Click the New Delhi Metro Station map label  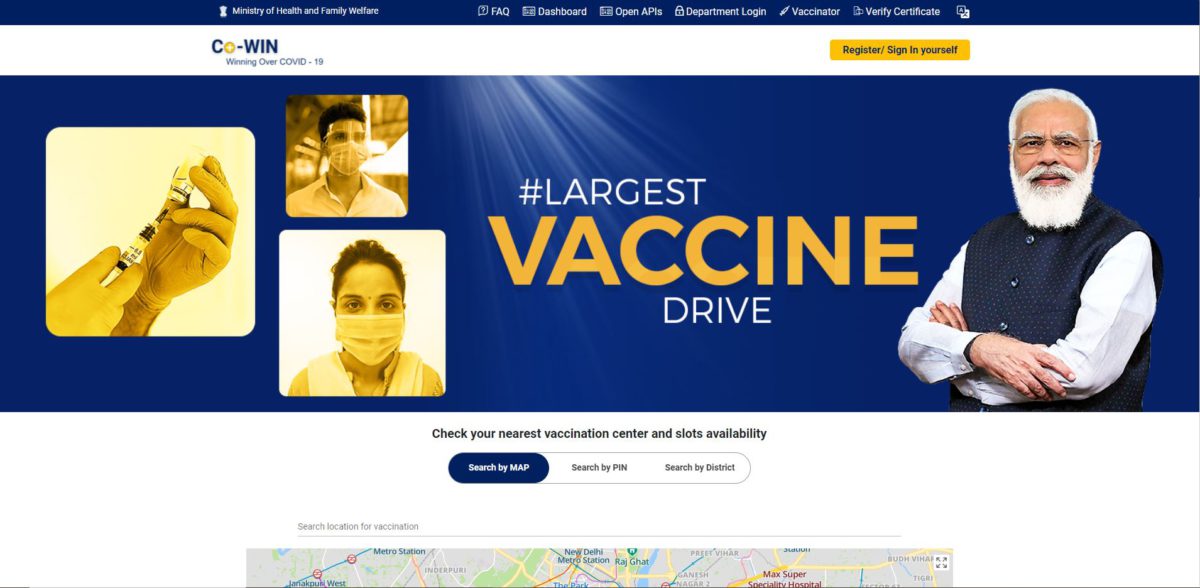tap(584, 556)
